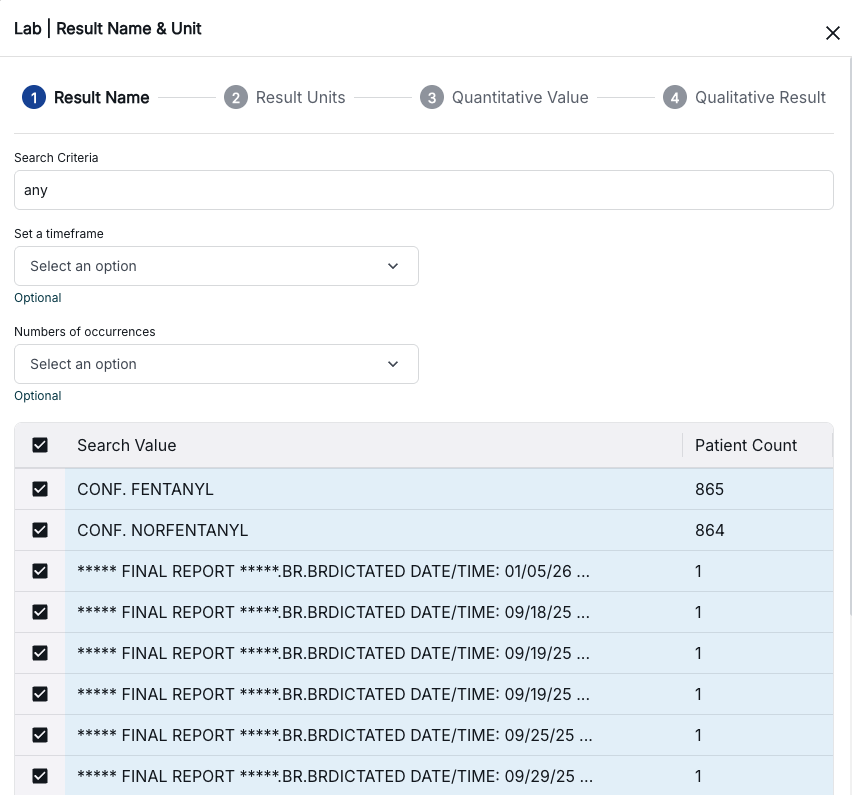
Task: Click the FINAL REPORT 09/29/25 row text
Action: 335,776
